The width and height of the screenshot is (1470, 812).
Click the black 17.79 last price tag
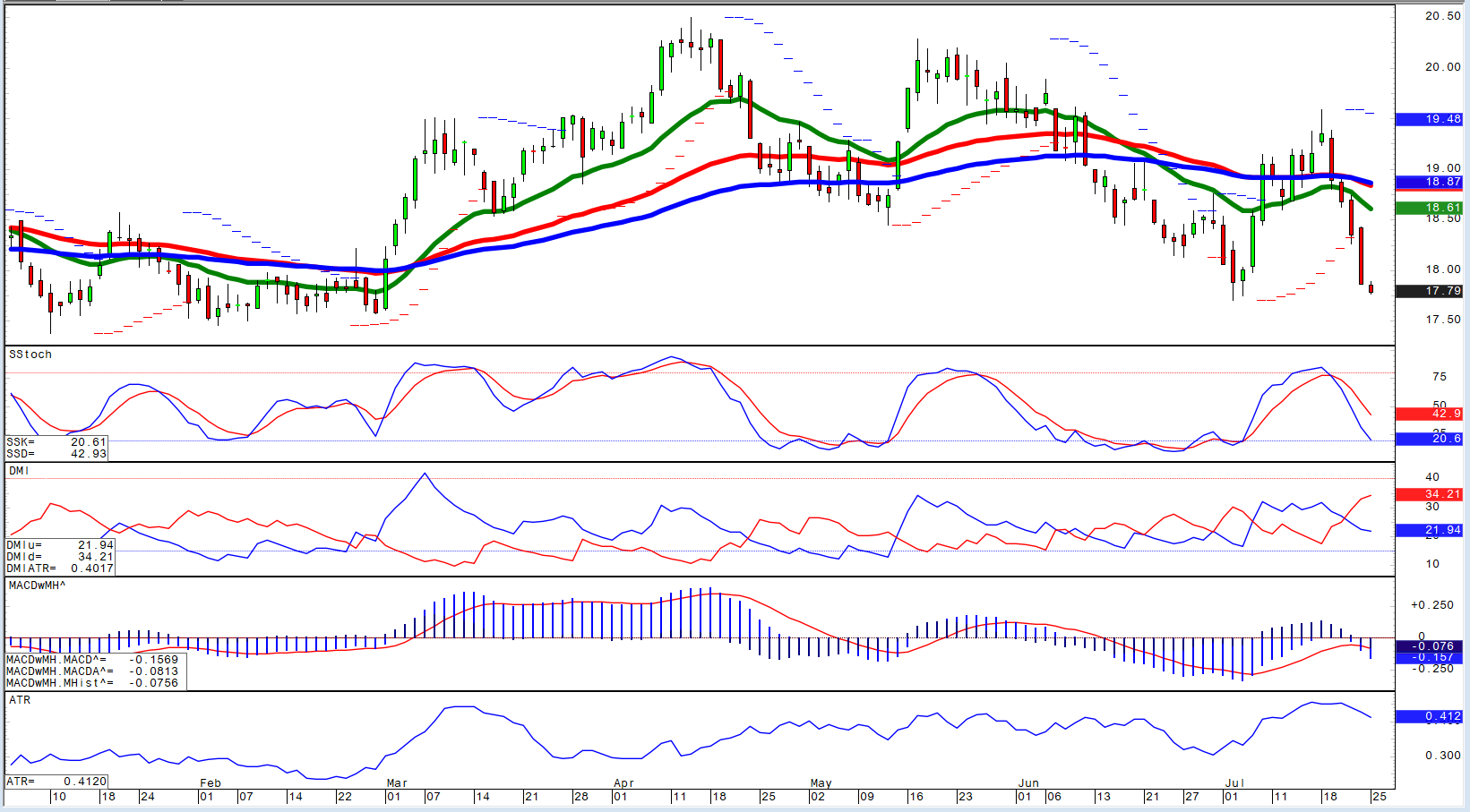coord(1430,291)
